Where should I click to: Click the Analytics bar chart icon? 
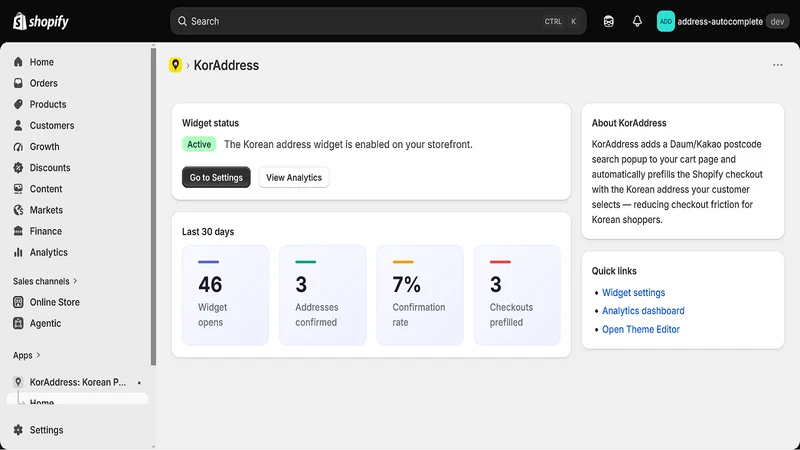(x=18, y=252)
